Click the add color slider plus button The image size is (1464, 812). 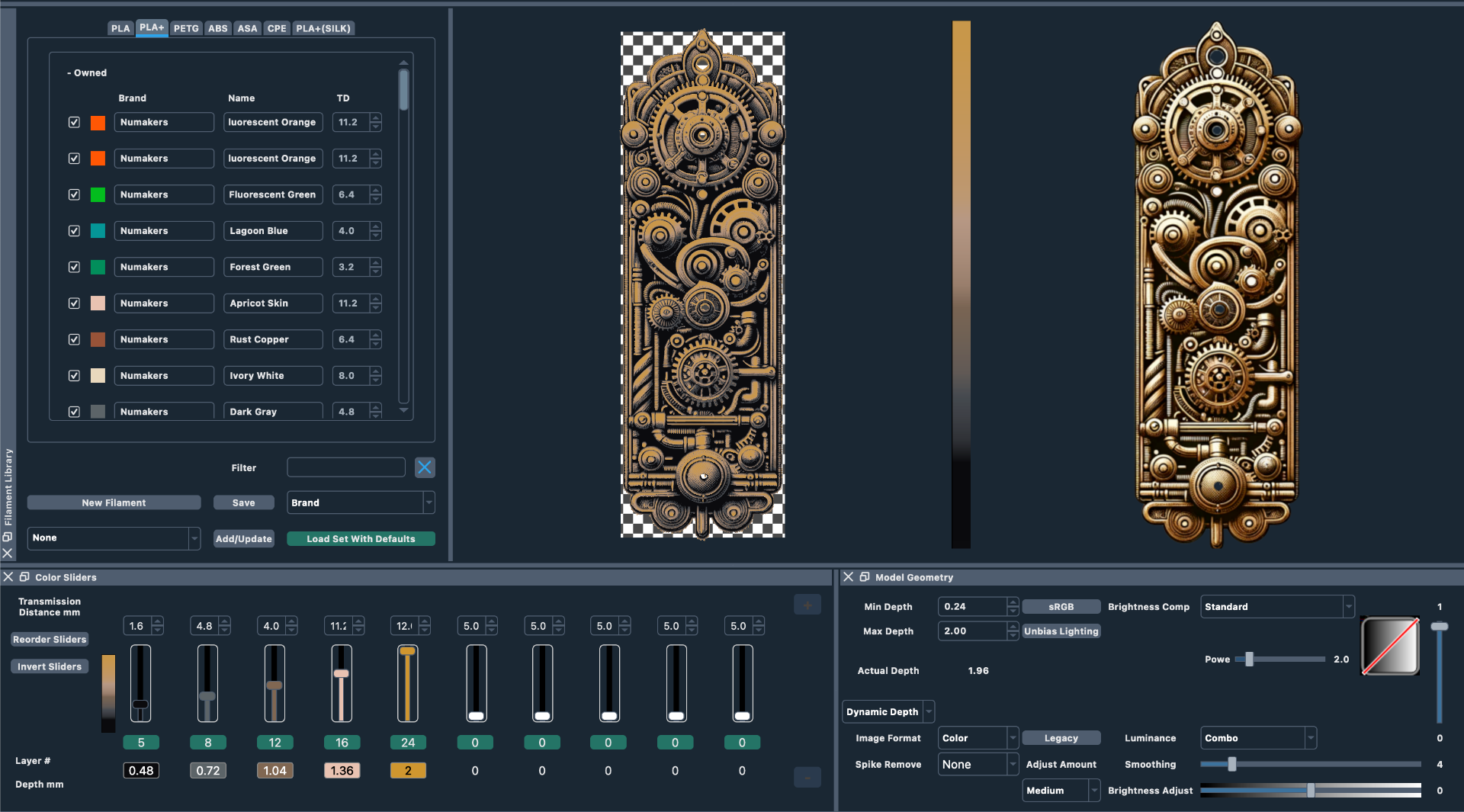click(x=807, y=605)
